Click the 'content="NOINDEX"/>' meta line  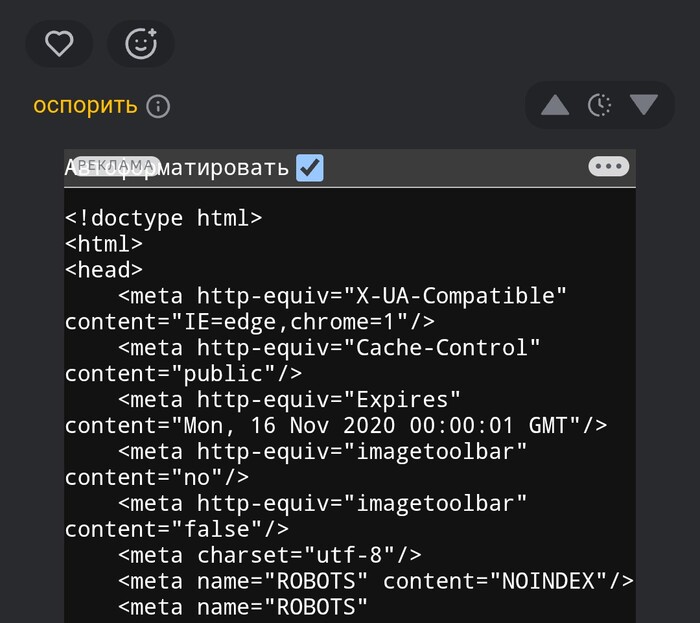pyautogui.click(x=376, y=581)
